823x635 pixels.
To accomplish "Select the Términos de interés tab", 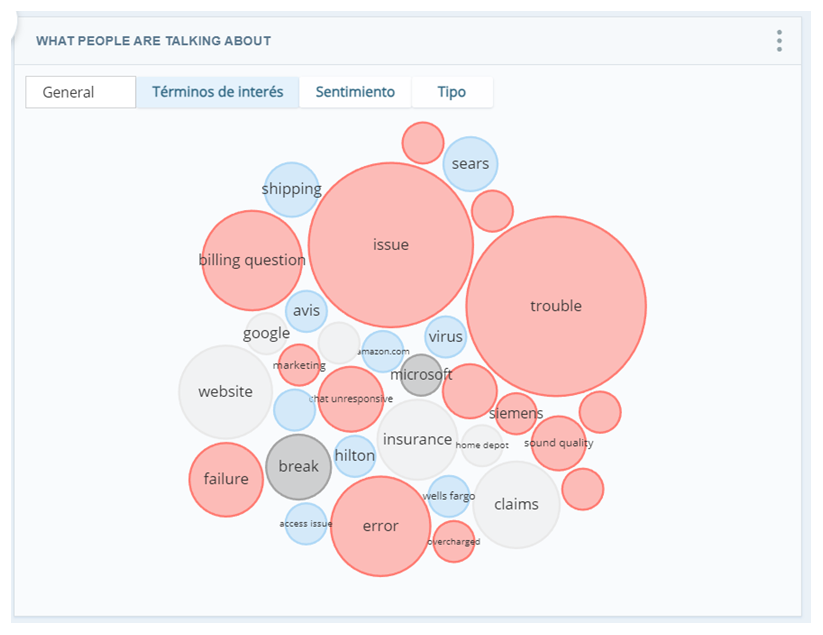I will 217,92.
